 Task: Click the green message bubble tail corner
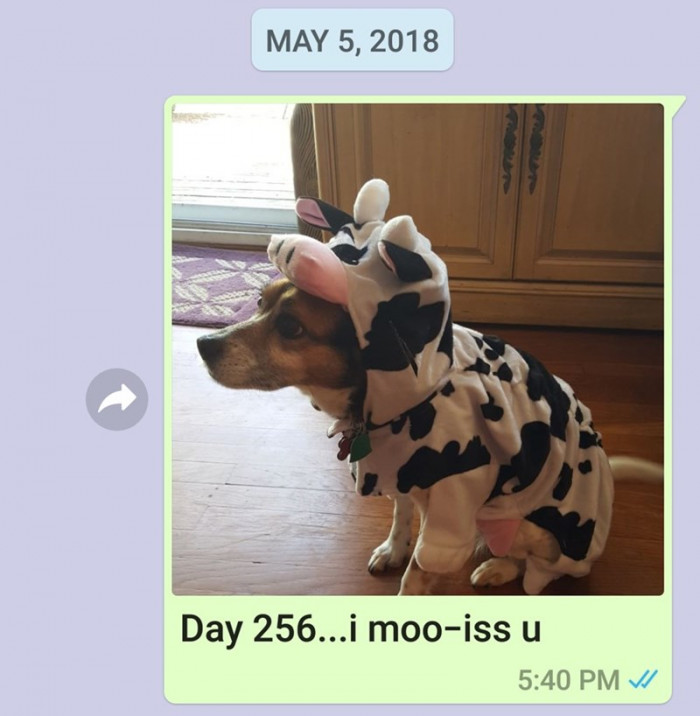pyautogui.click(x=679, y=102)
